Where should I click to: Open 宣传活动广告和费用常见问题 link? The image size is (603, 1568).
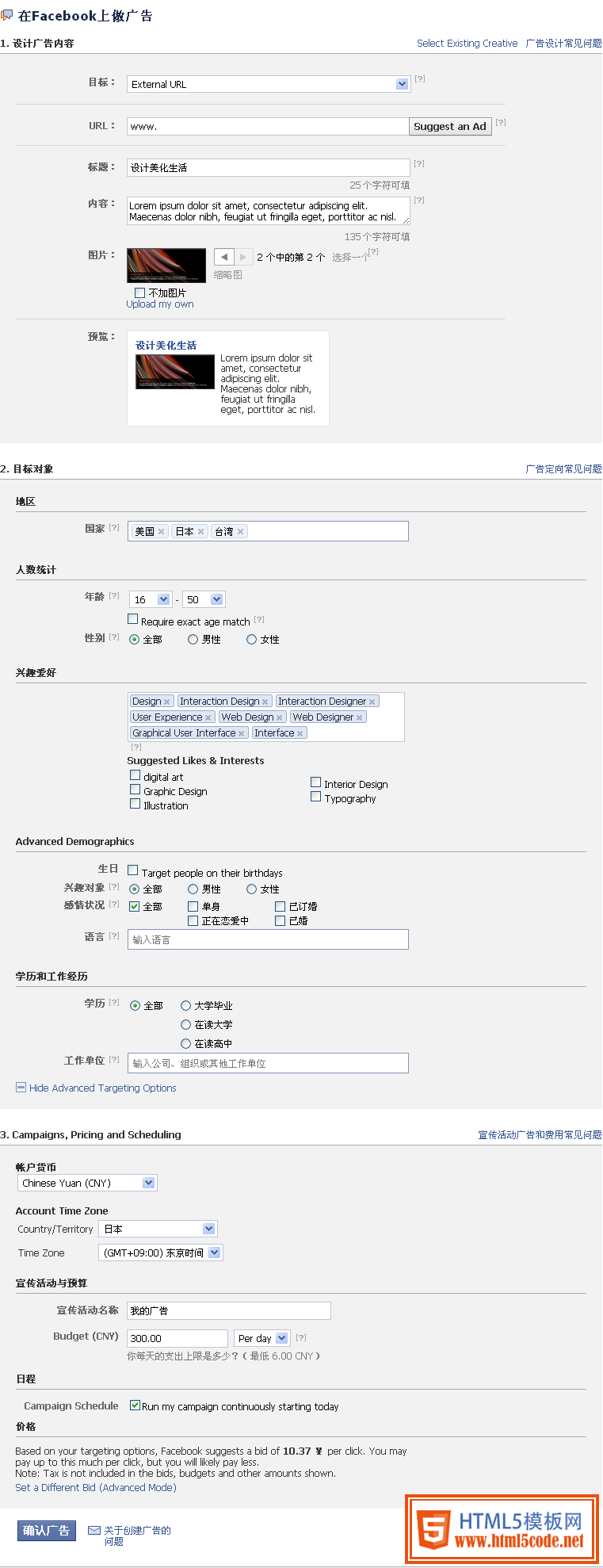pos(540,1135)
